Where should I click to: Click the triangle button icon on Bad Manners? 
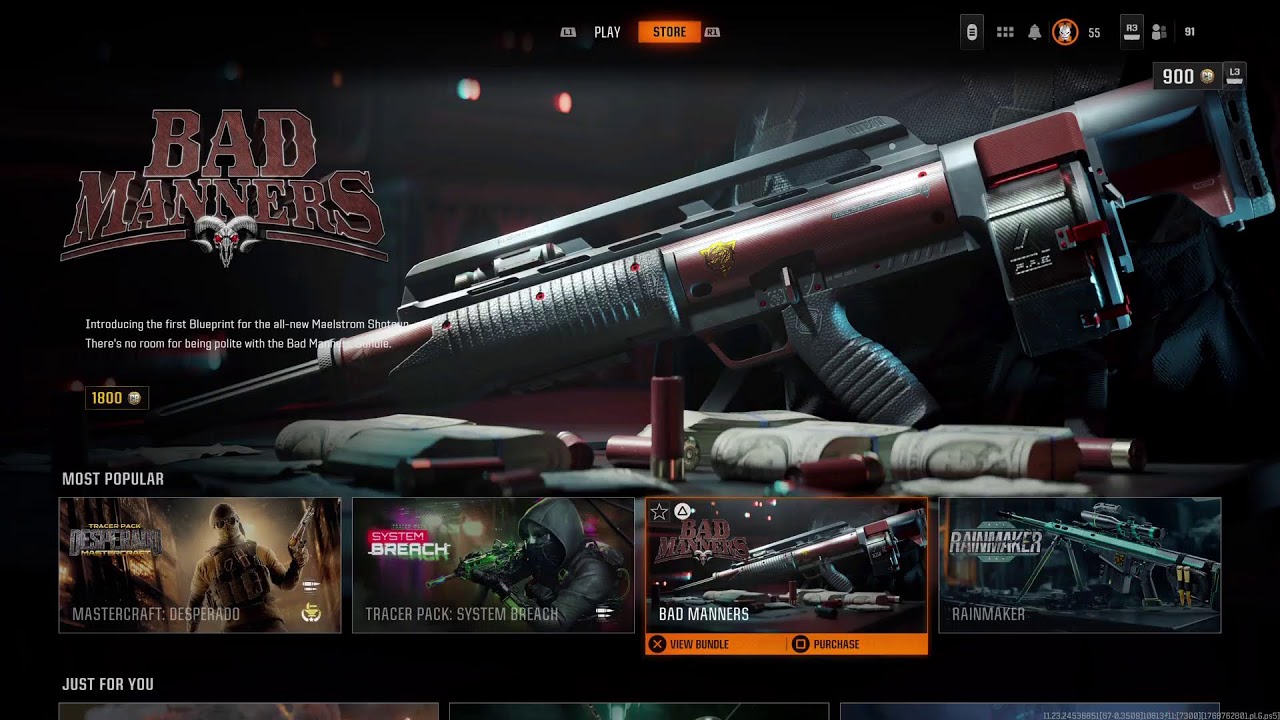[683, 512]
